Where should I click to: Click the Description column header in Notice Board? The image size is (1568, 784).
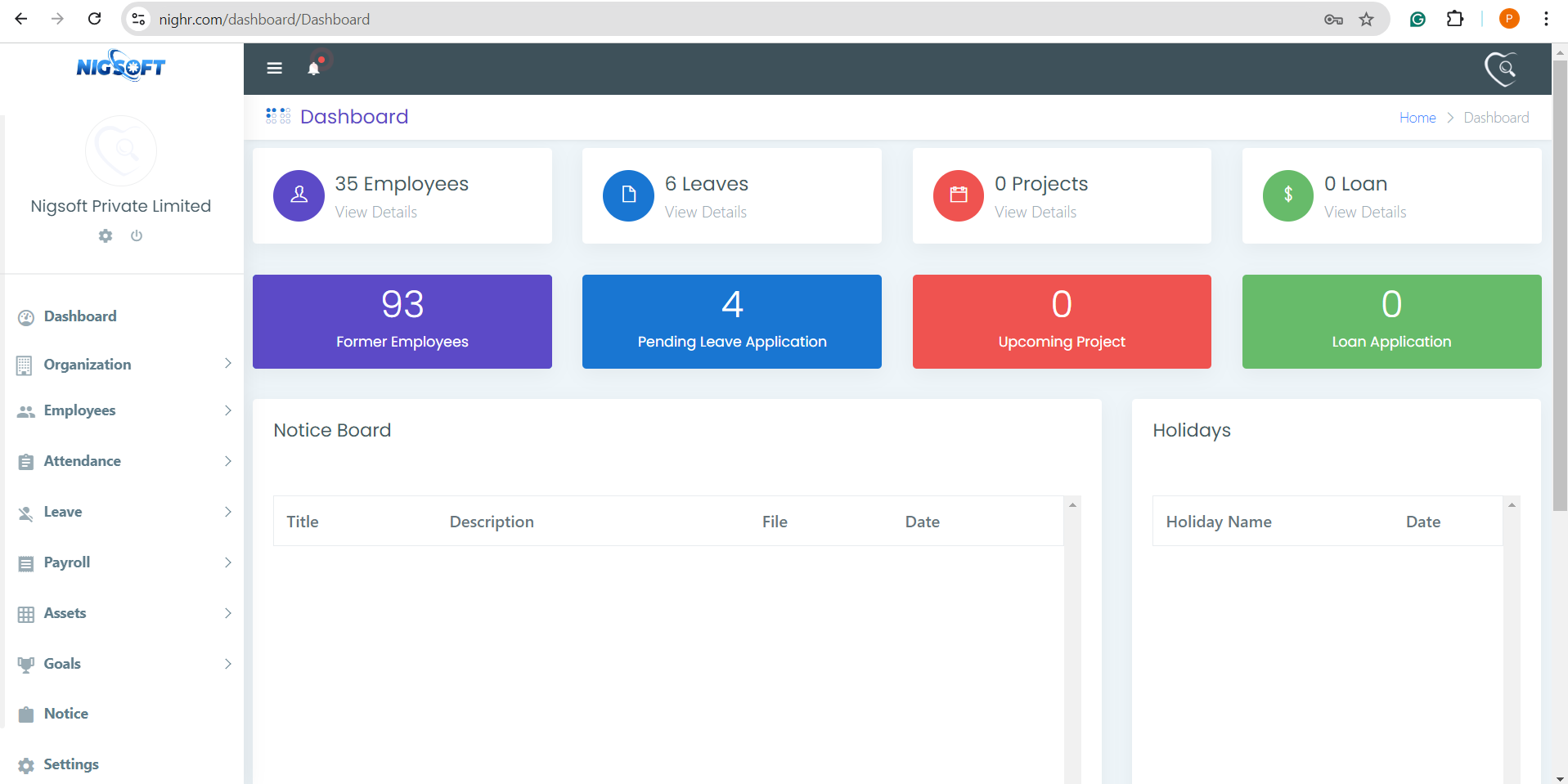coord(492,522)
